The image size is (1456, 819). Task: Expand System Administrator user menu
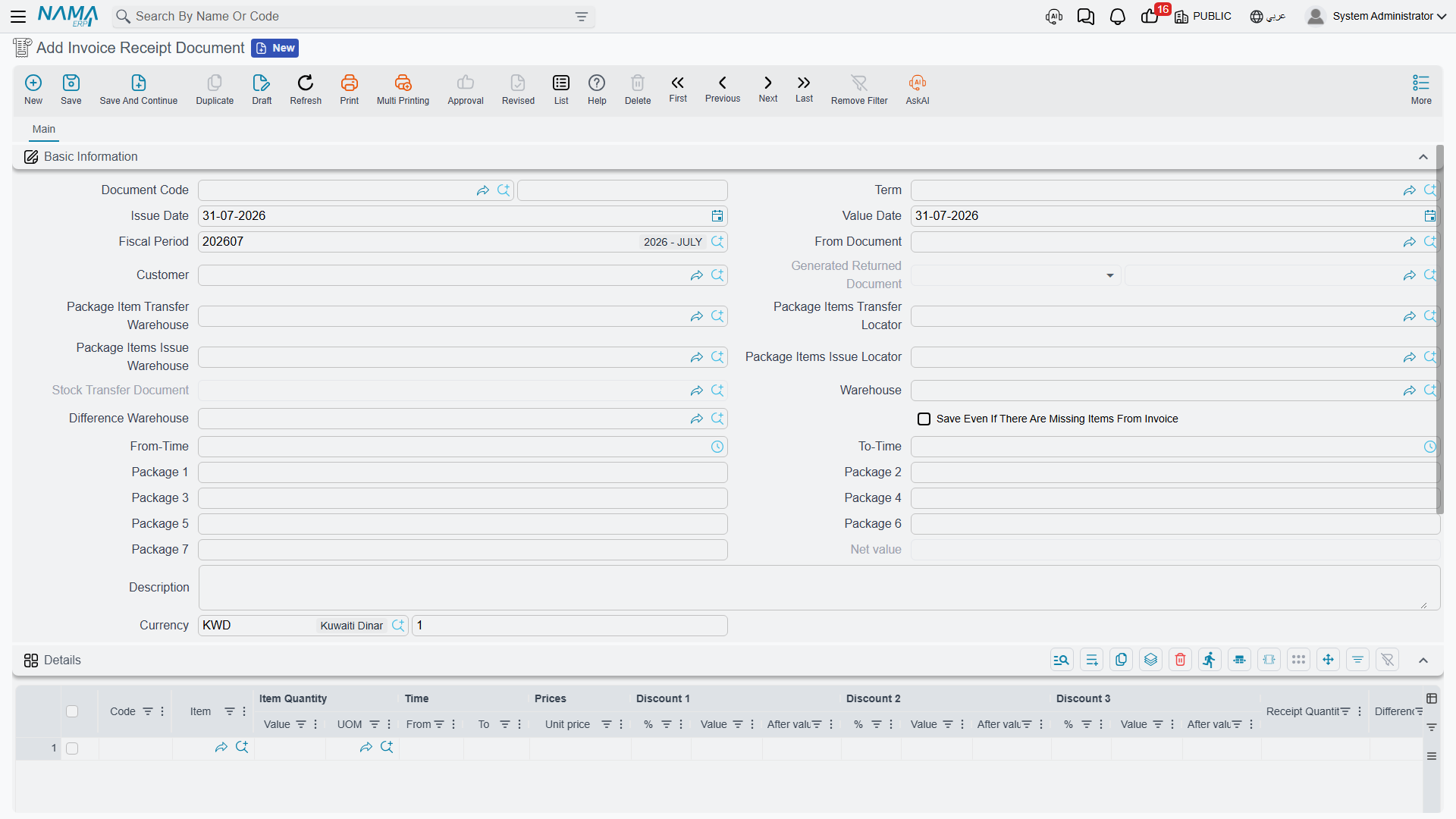pyautogui.click(x=1376, y=16)
